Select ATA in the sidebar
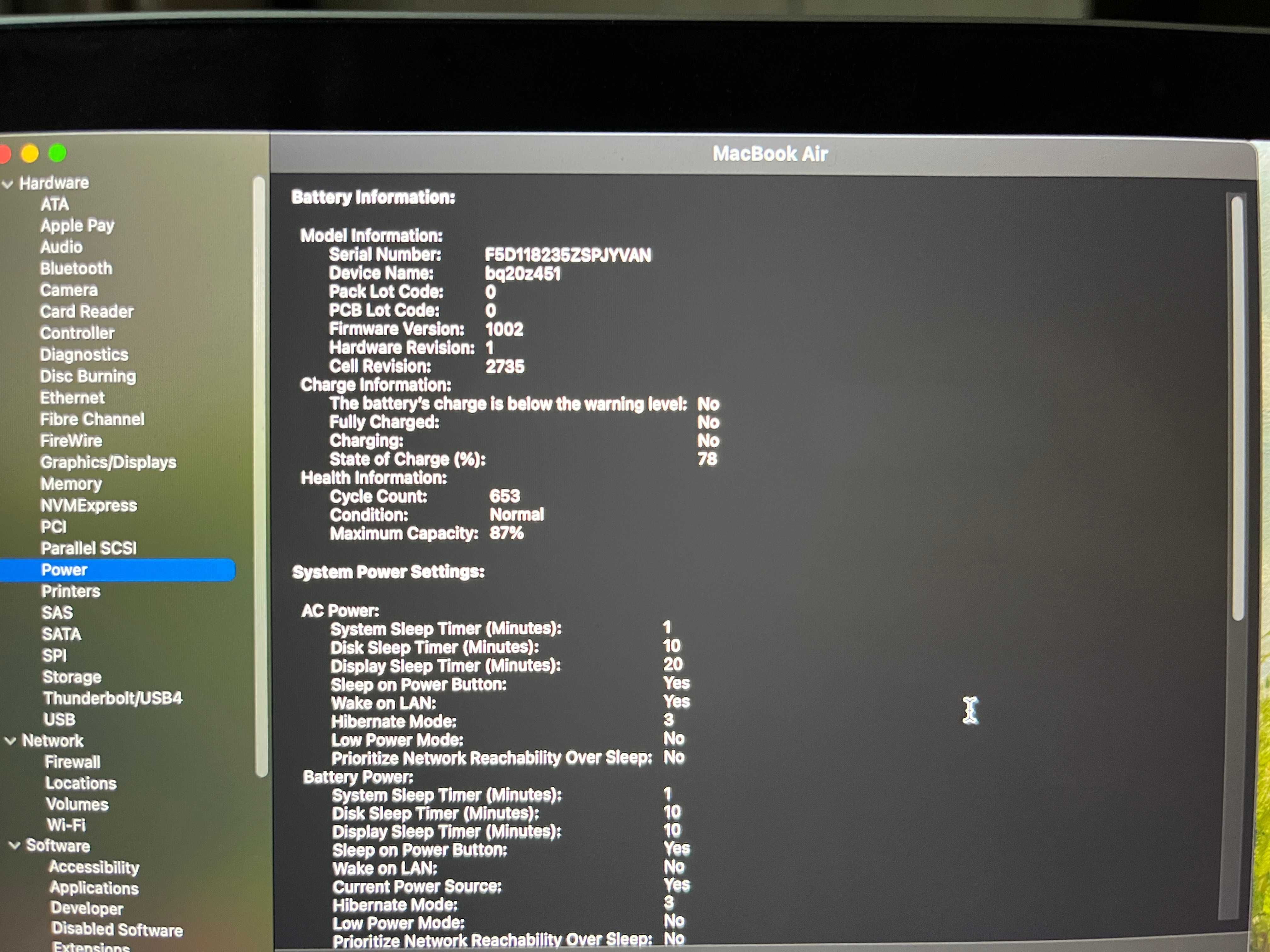Viewport: 1270px width, 952px height. (x=54, y=204)
